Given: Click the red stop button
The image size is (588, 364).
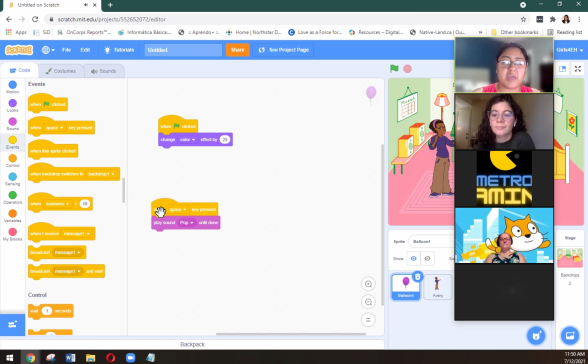Looking at the screenshot, I should click(x=408, y=69).
